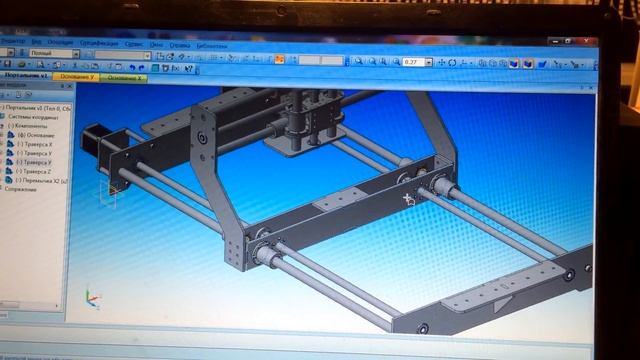Screen dimensions: 640x360
Task: Enable the shaded display cube icon
Action: [x=513, y=64]
